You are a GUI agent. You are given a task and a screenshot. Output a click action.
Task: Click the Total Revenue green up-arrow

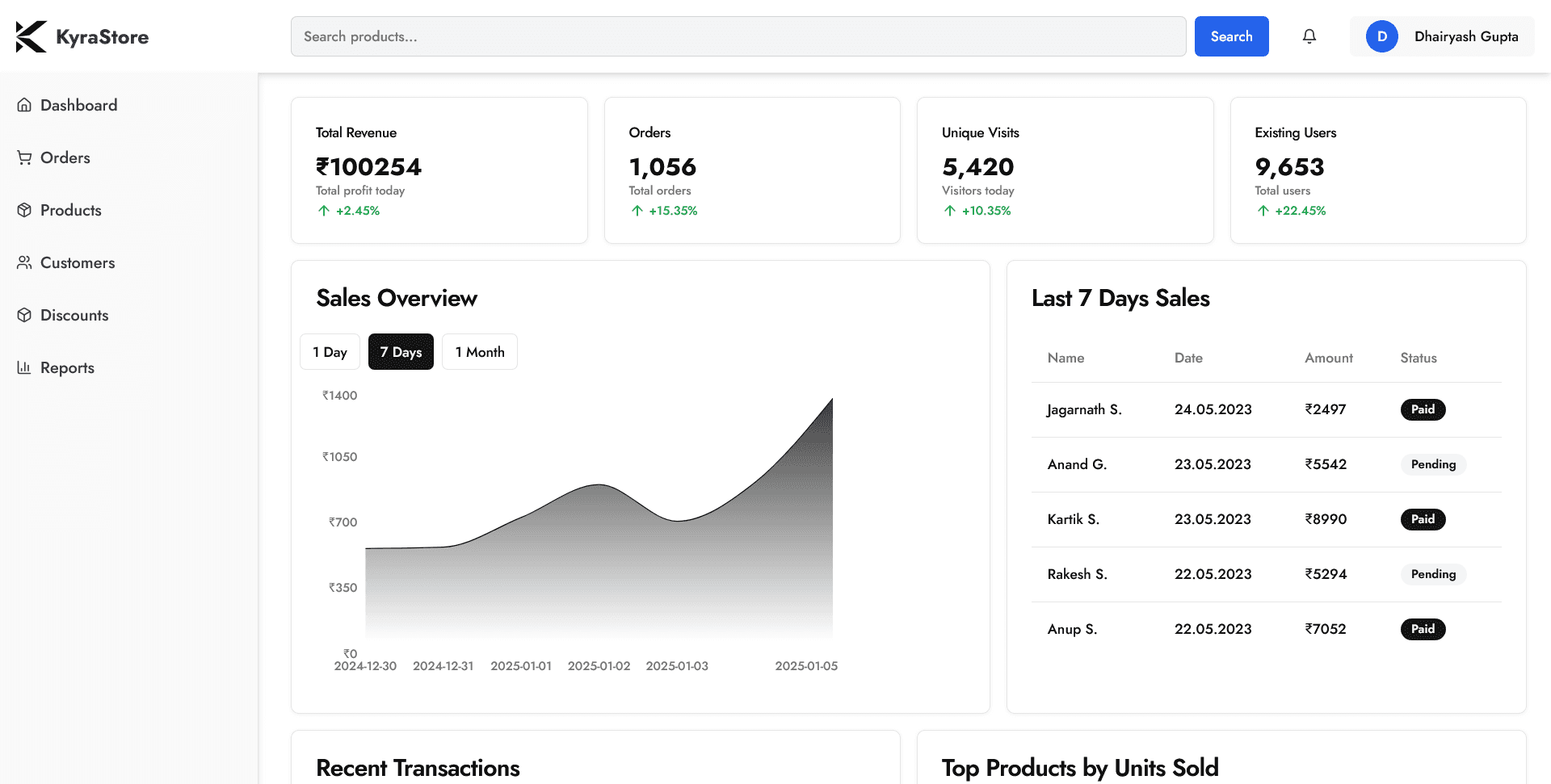pos(324,211)
